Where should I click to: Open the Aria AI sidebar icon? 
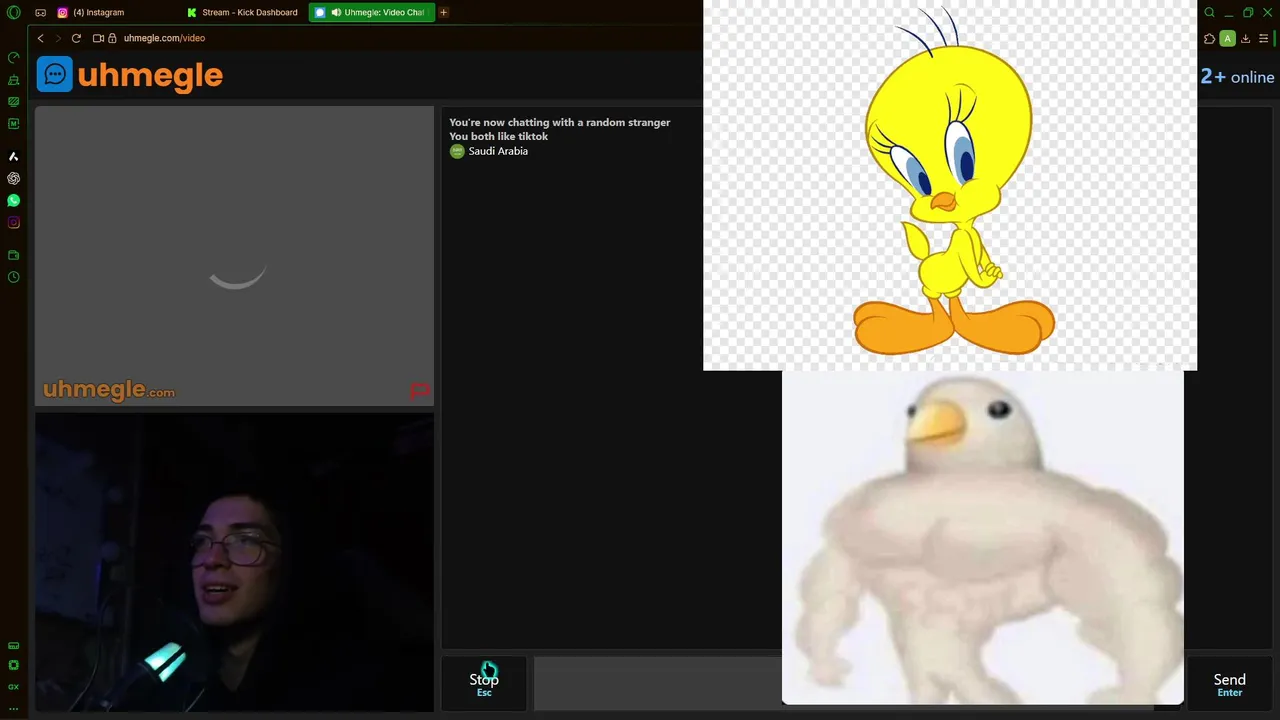click(x=14, y=156)
